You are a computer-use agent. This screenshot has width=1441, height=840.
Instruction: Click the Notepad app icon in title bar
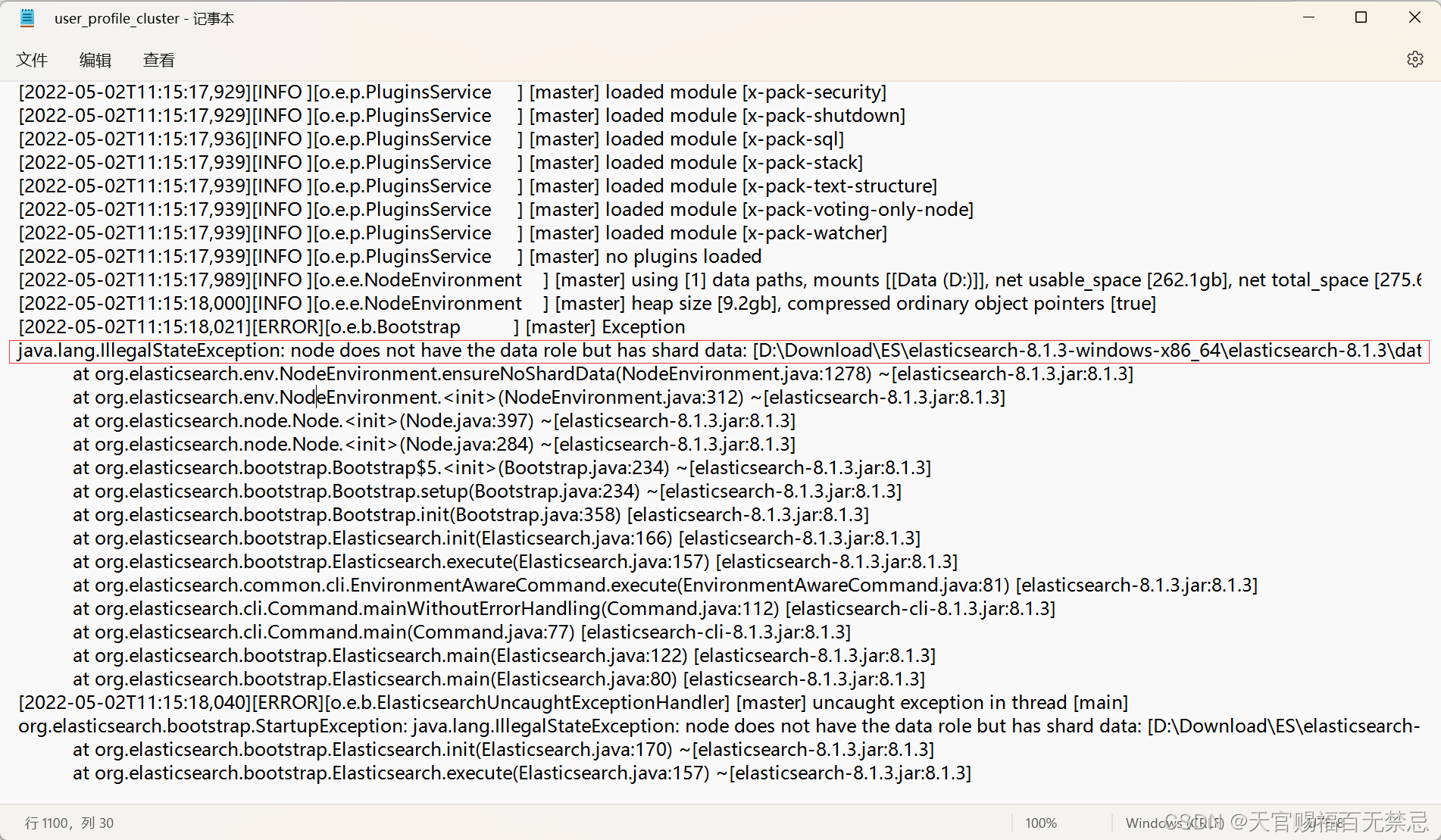27,18
